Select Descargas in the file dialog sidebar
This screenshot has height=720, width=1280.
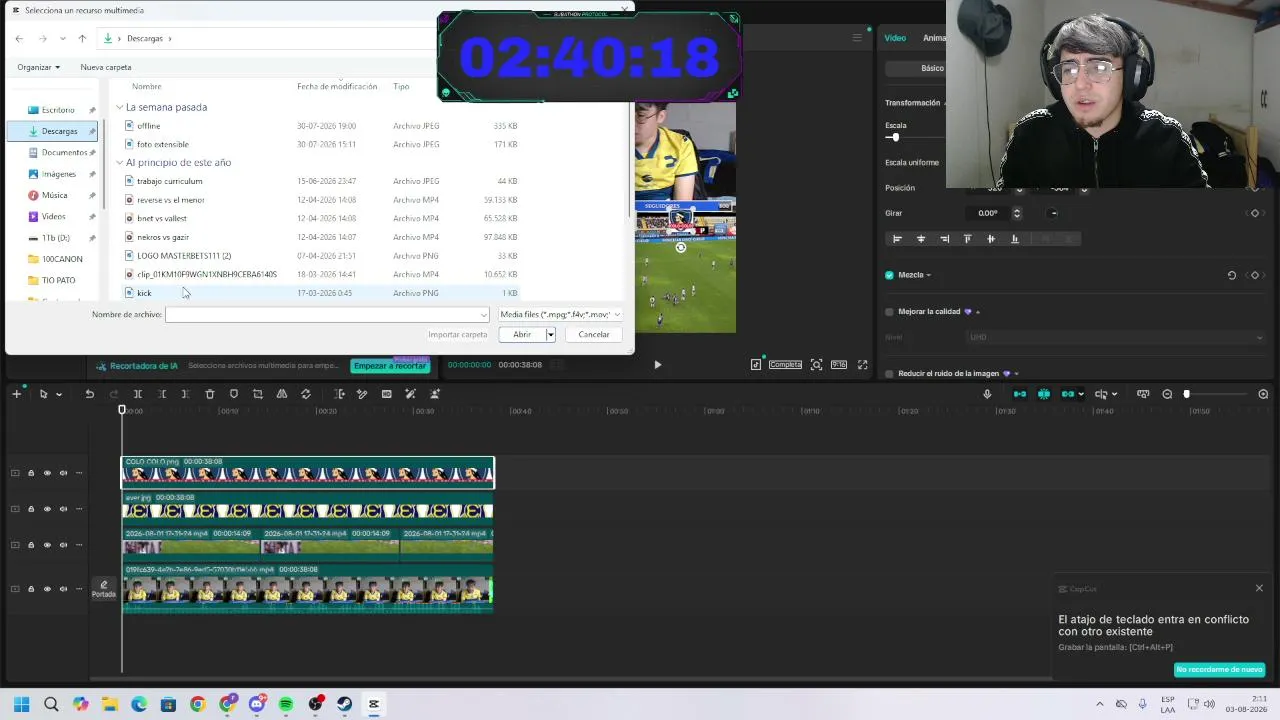tap(52, 131)
